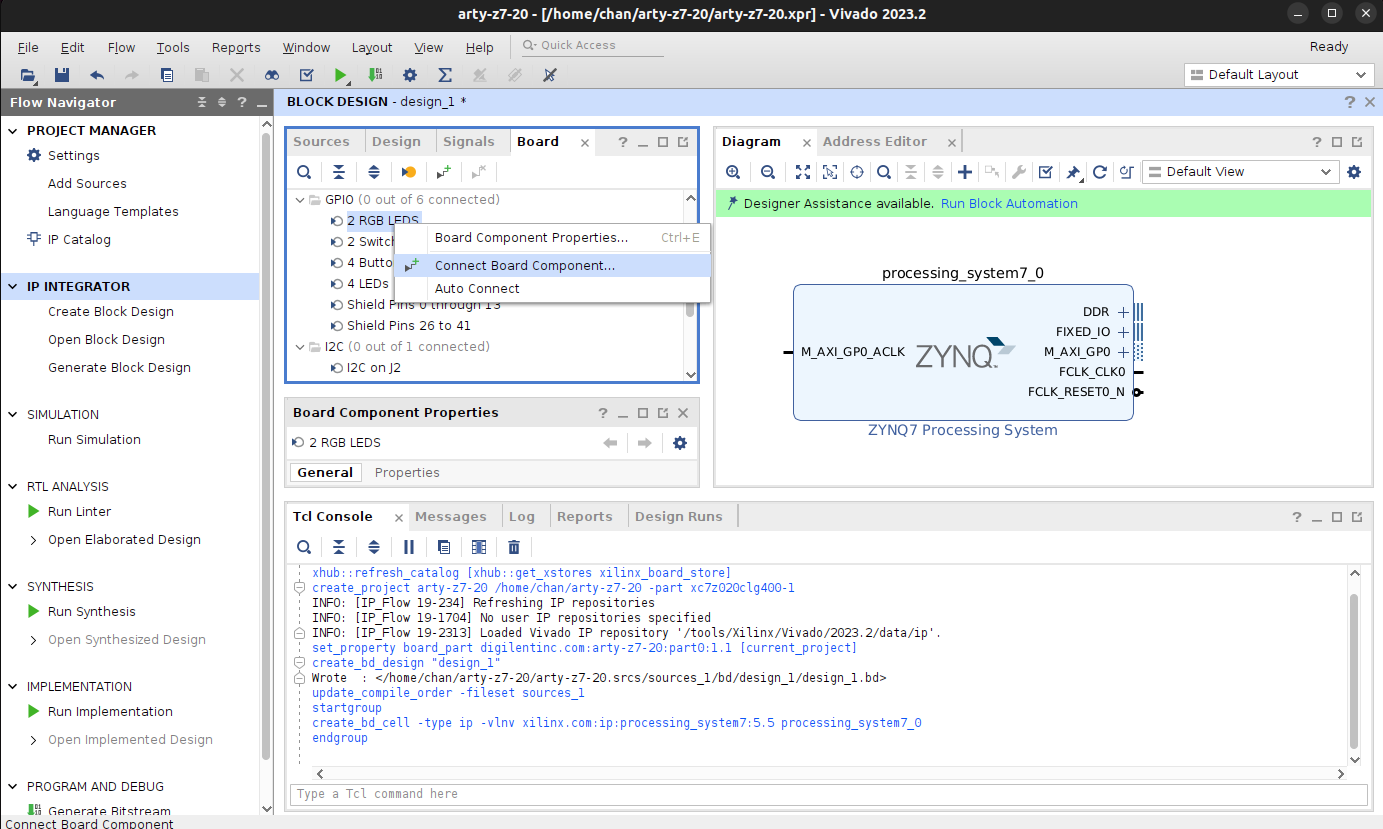Select the Properties tab in Board Component Properties
Screen dimensions: 1383x829
(407, 473)
